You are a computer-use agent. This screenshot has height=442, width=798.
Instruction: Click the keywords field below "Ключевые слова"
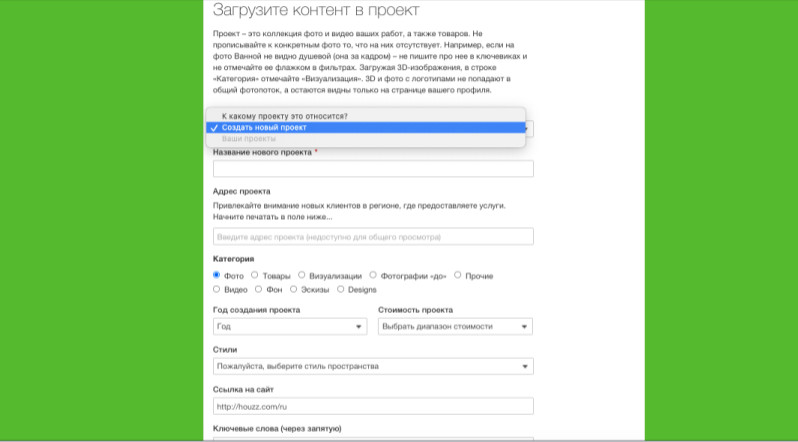373,438
